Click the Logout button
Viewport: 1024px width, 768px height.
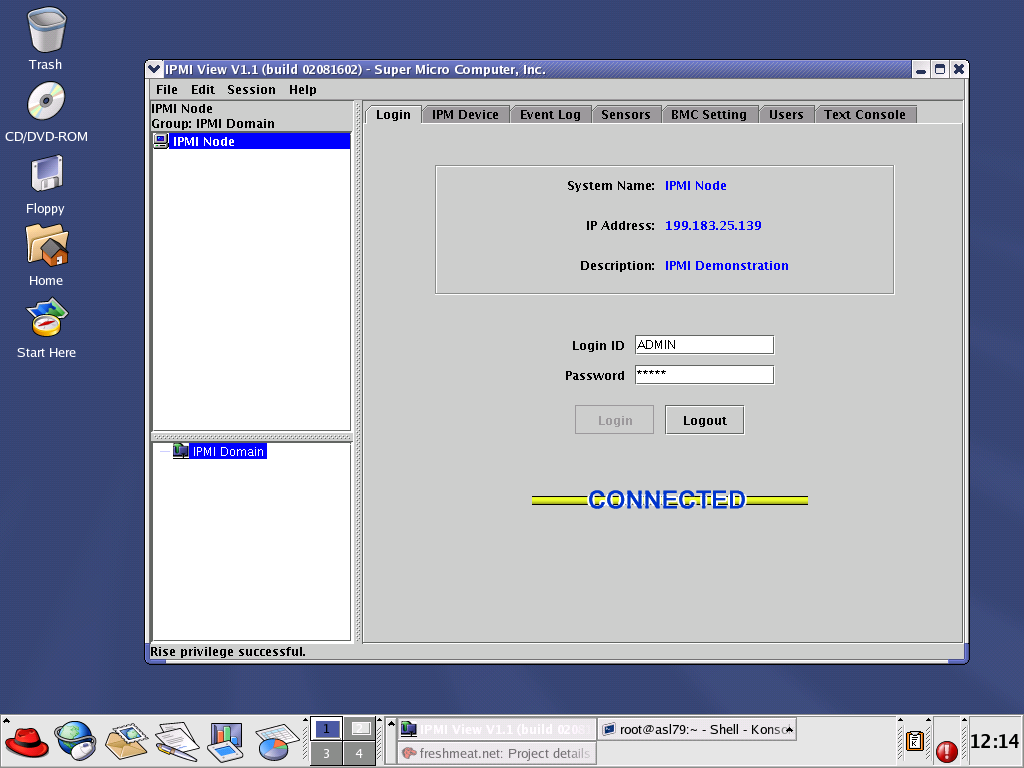(x=705, y=420)
